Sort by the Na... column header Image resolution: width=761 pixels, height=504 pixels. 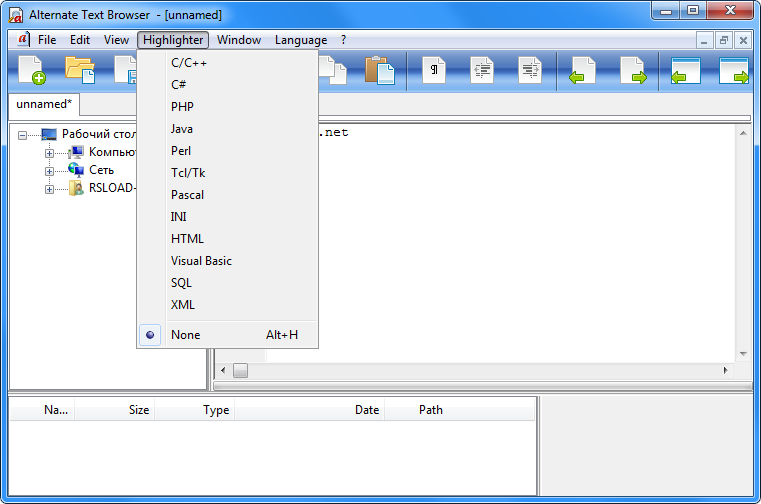42,410
